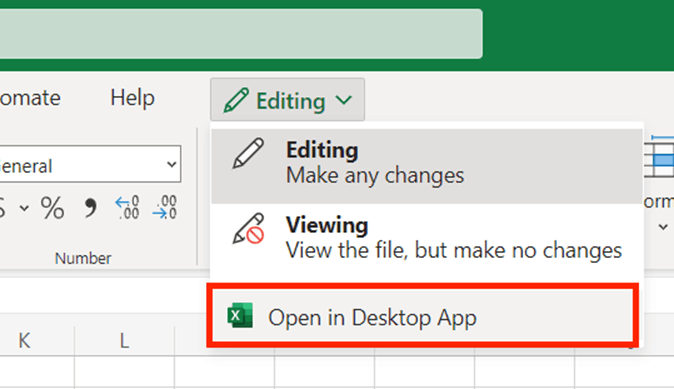Expand the General number format combo box
This screenshot has height=389, width=674.
[90, 164]
